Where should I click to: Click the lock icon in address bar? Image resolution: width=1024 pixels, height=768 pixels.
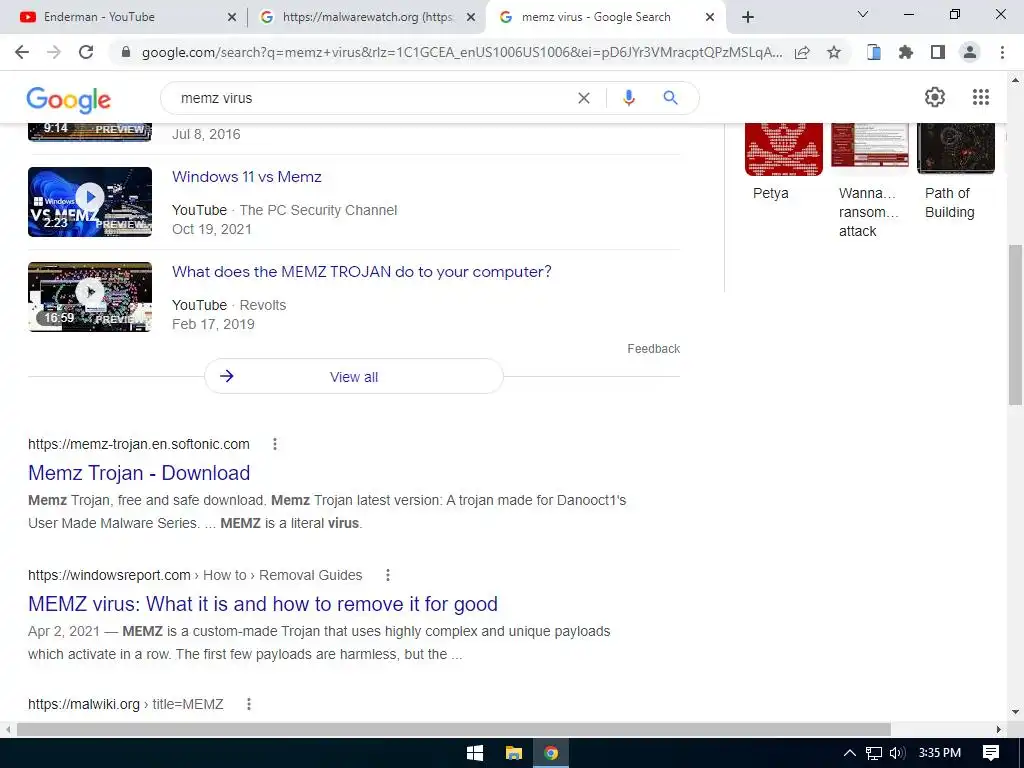pyautogui.click(x=126, y=52)
